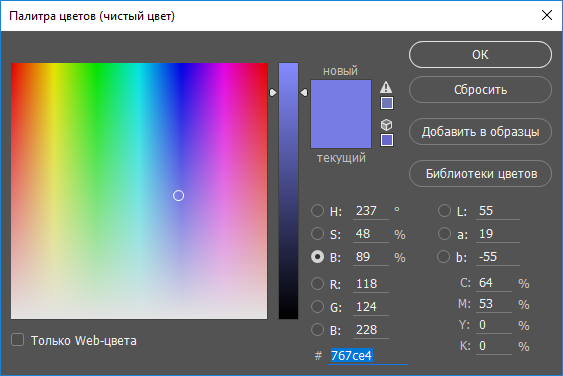Click the Сбросить button

pos(480,89)
